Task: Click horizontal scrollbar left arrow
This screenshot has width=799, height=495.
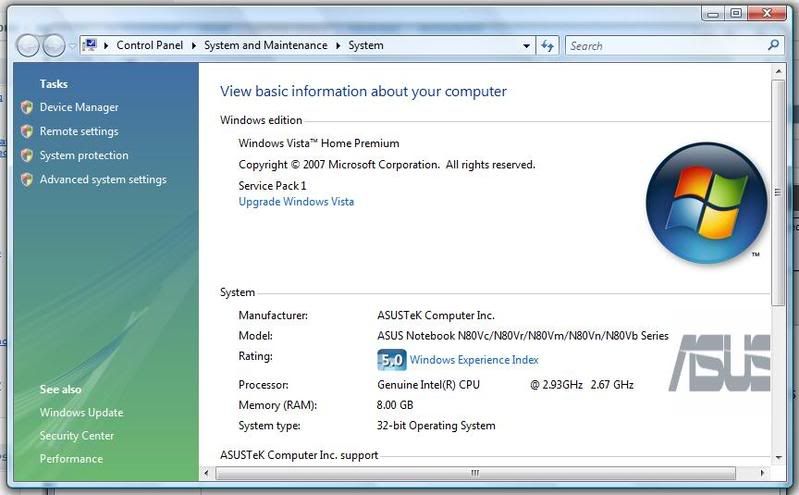Action: pos(206,473)
